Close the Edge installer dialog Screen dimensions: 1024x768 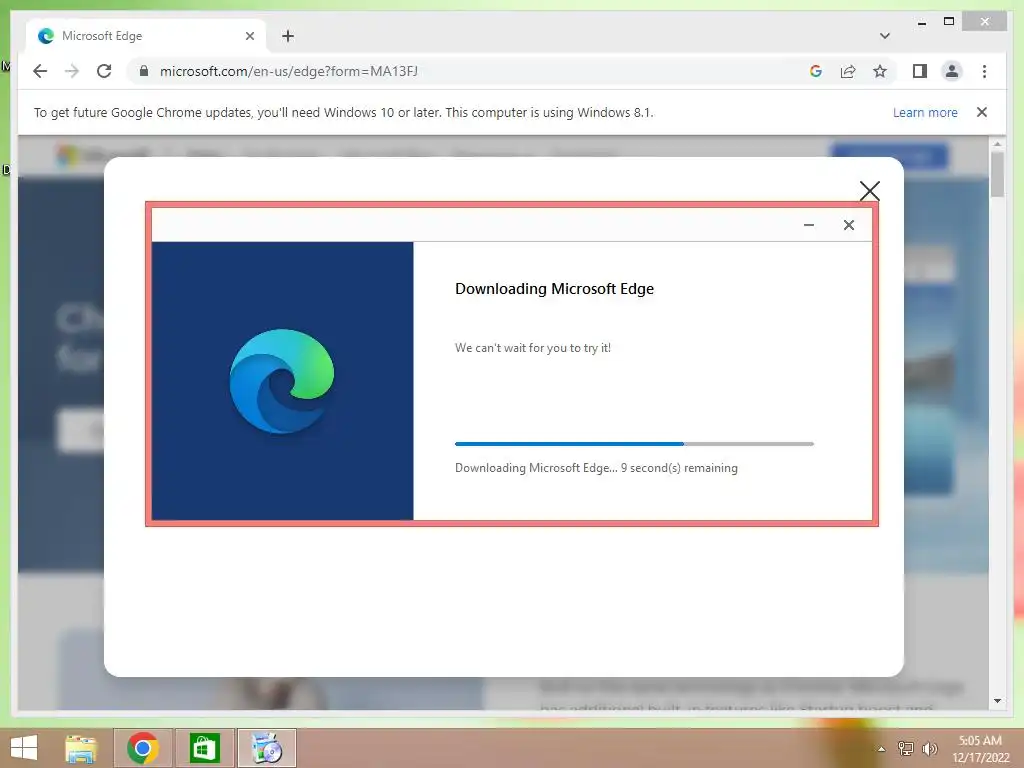click(x=848, y=225)
